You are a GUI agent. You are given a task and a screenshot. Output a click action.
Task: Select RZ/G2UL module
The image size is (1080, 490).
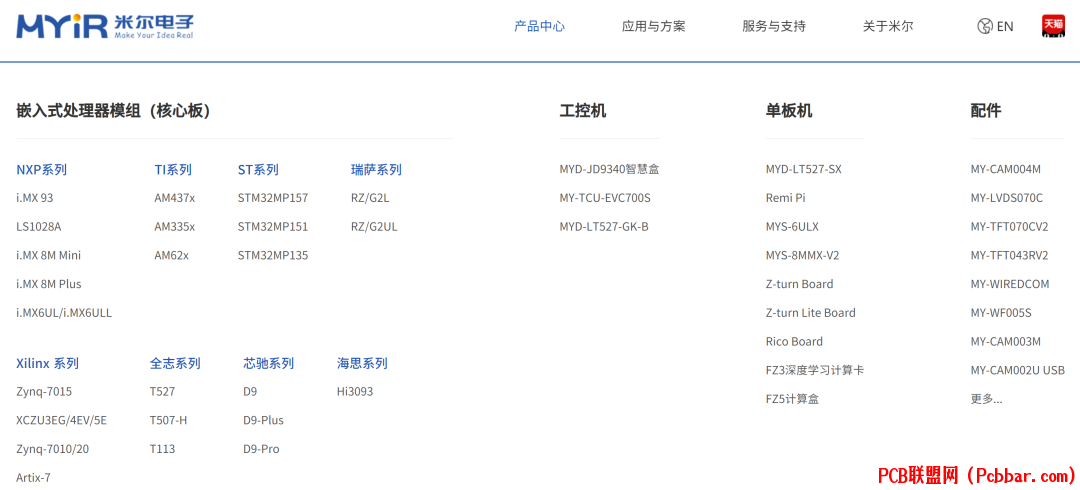click(374, 227)
